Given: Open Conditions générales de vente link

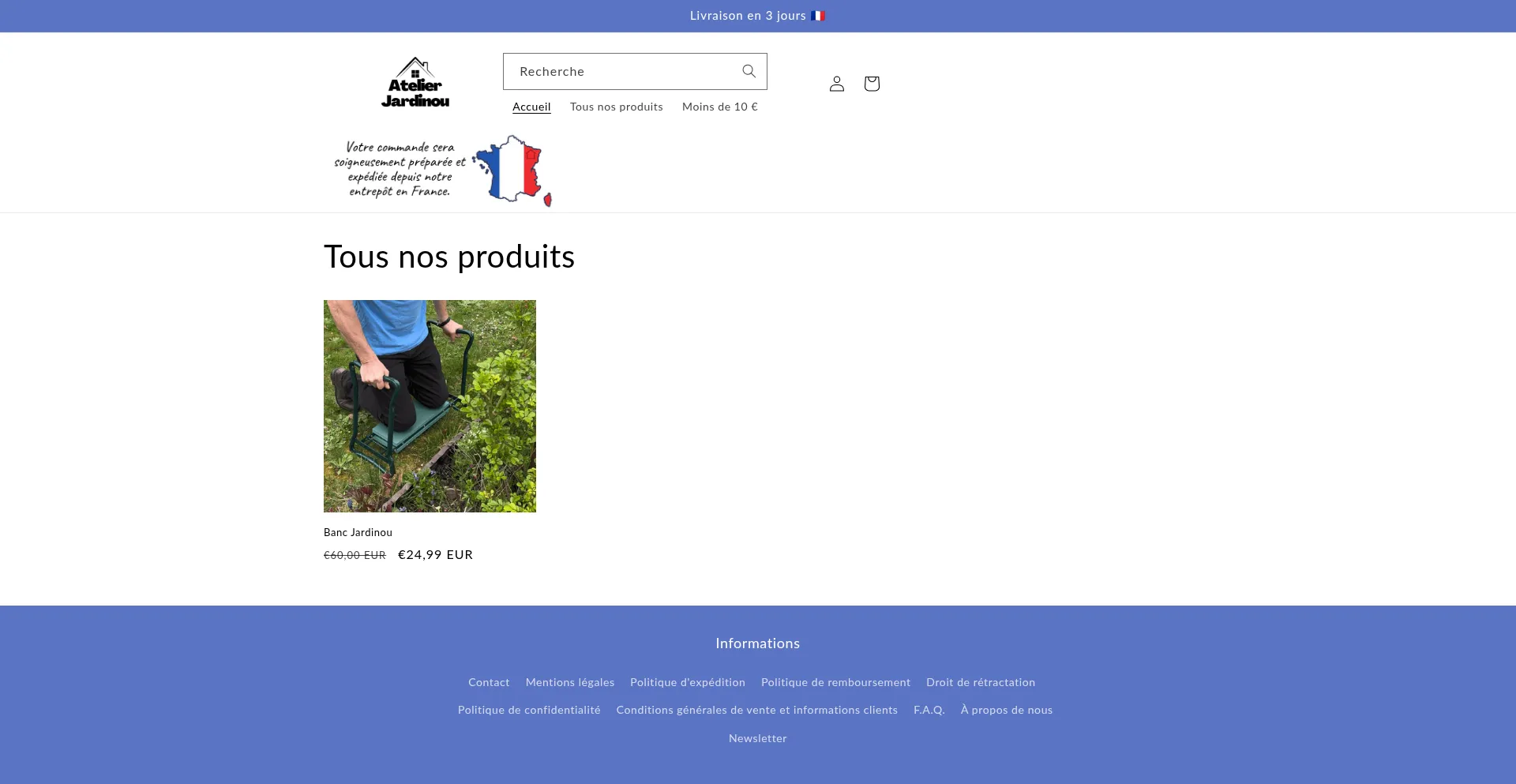Looking at the screenshot, I should pos(756,710).
